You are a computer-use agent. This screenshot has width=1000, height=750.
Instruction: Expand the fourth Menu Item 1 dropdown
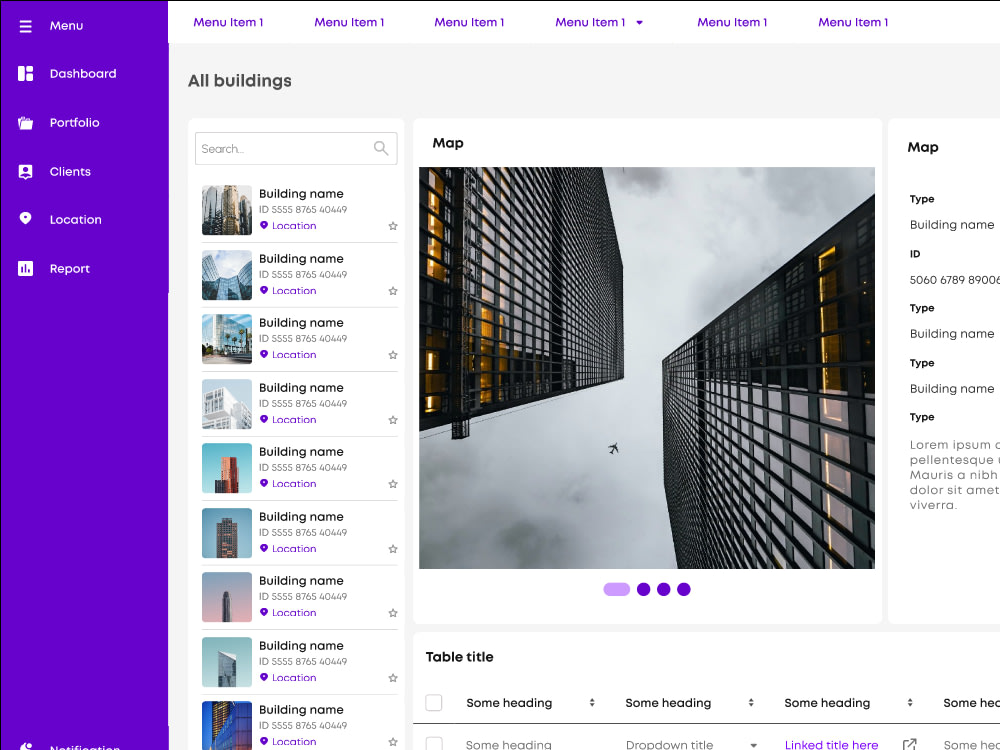638,21
